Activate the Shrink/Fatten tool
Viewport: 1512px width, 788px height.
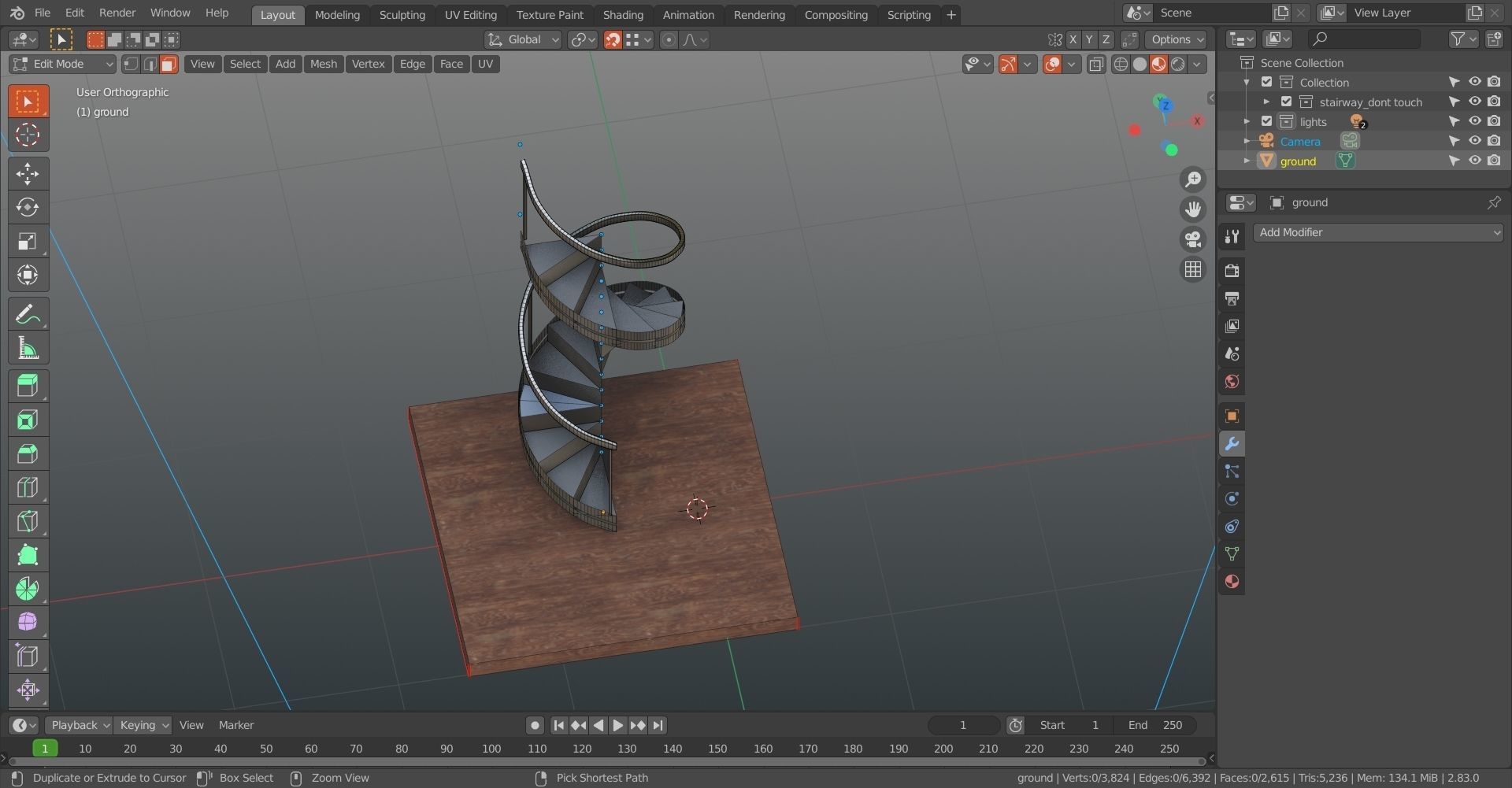pyautogui.click(x=28, y=690)
